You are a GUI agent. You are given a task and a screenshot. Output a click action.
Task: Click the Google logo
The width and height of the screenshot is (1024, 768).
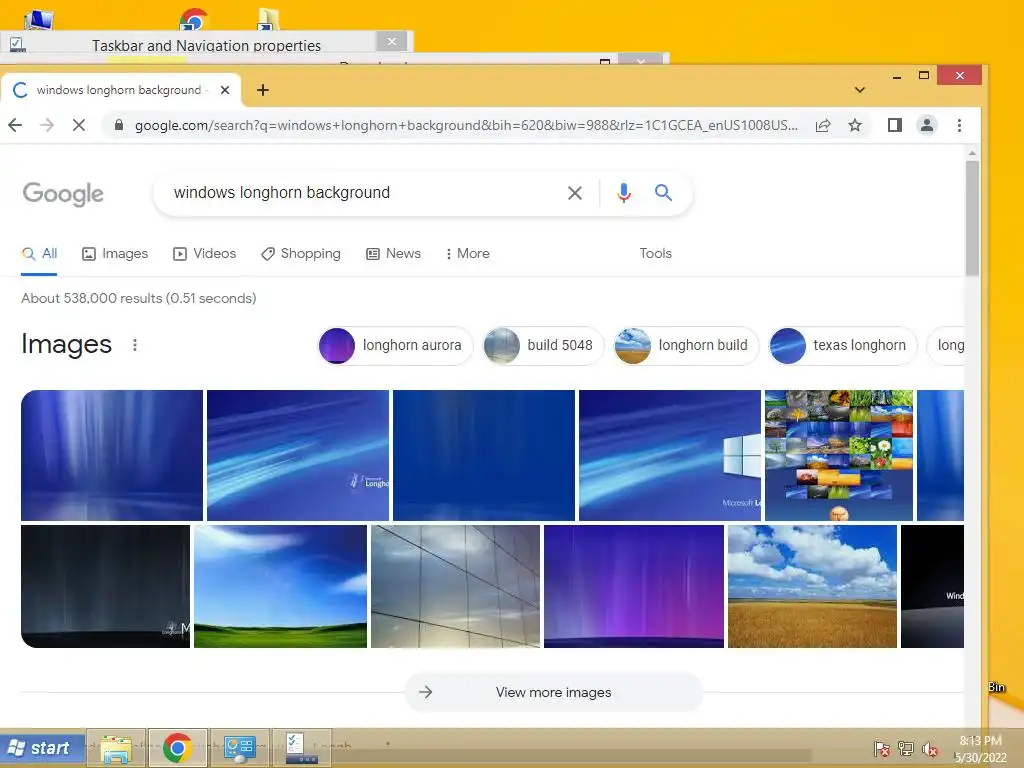(63, 193)
